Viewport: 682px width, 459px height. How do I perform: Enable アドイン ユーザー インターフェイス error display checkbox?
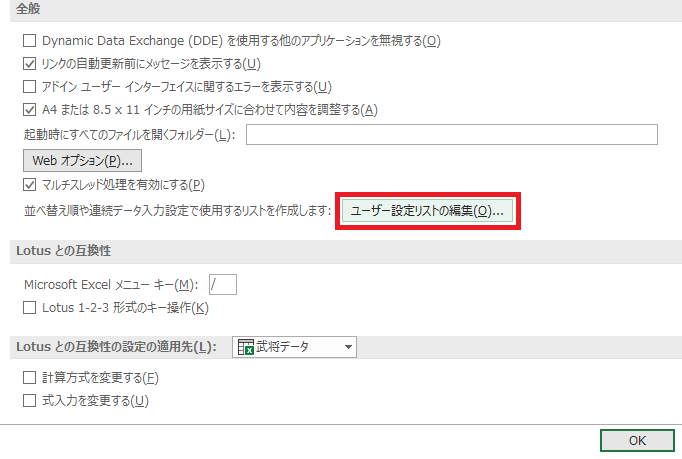click(x=29, y=87)
